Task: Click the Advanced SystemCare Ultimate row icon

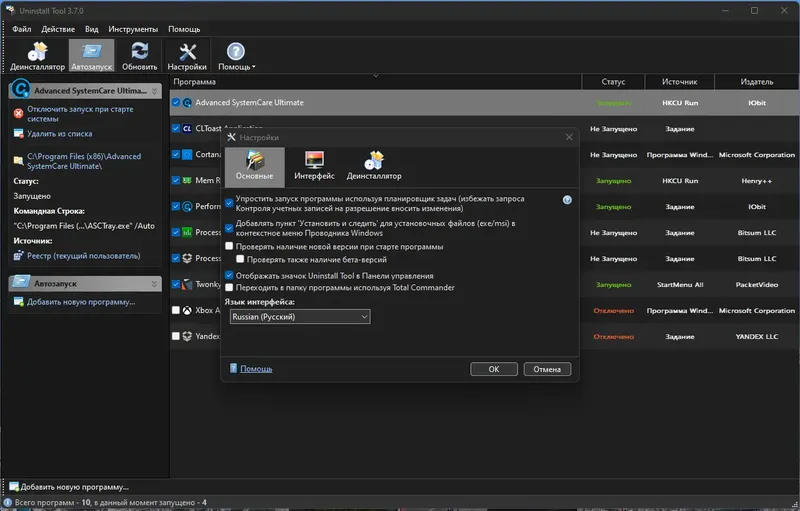Action: 187,103
